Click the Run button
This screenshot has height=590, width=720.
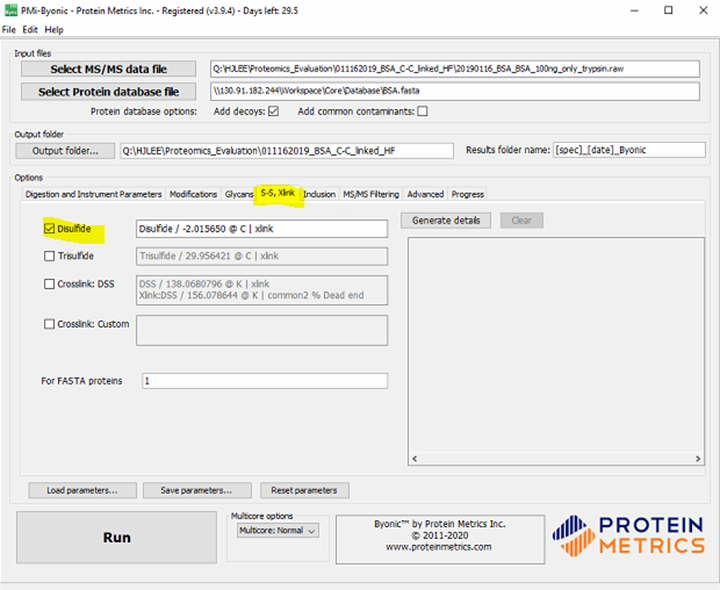[x=117, y=537]
